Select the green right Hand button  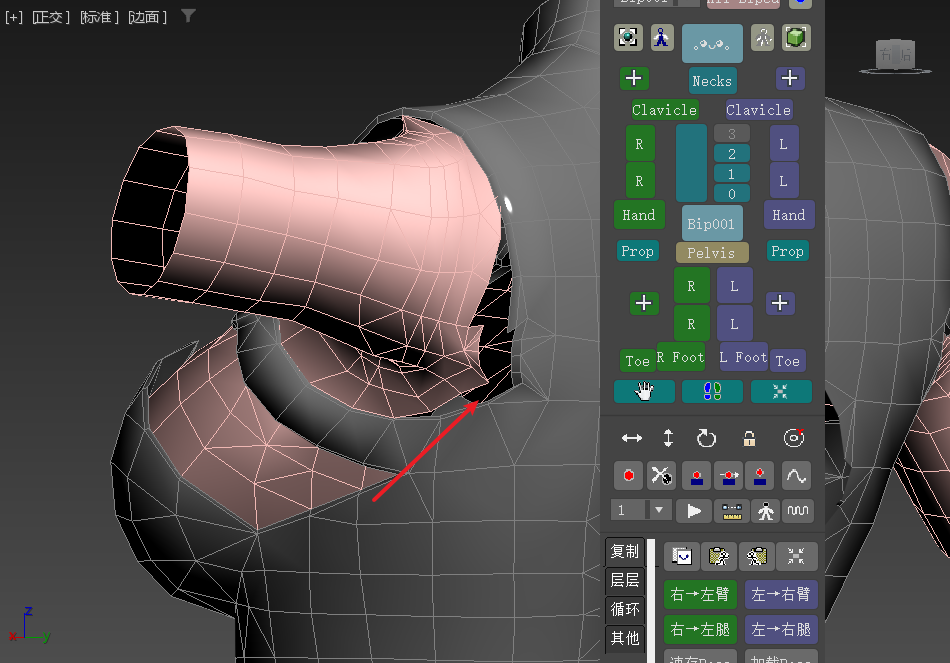639,215
